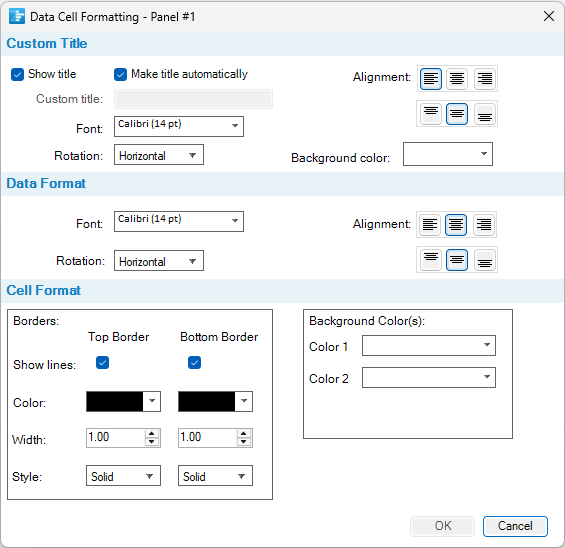The height and width of the screenshot is (548, 565).
Task: Set Custom Title alignment to center
Action: pyautogui.click(x=457, y=79)
